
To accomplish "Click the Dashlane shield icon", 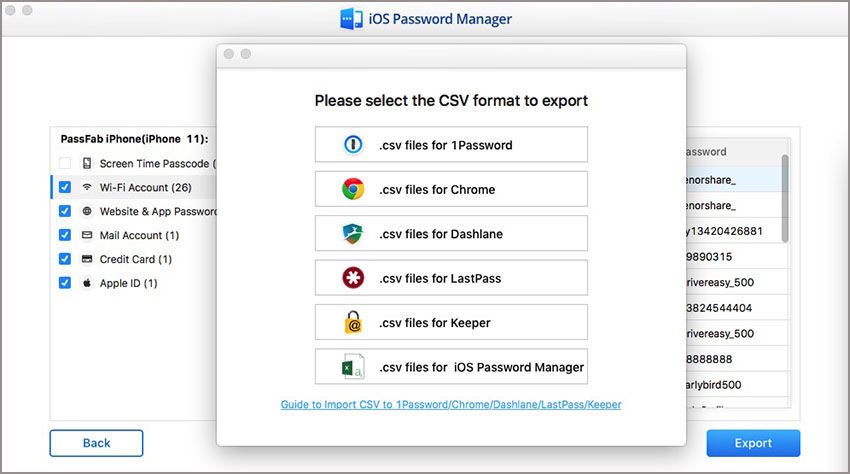I will [x=352, y=234].
